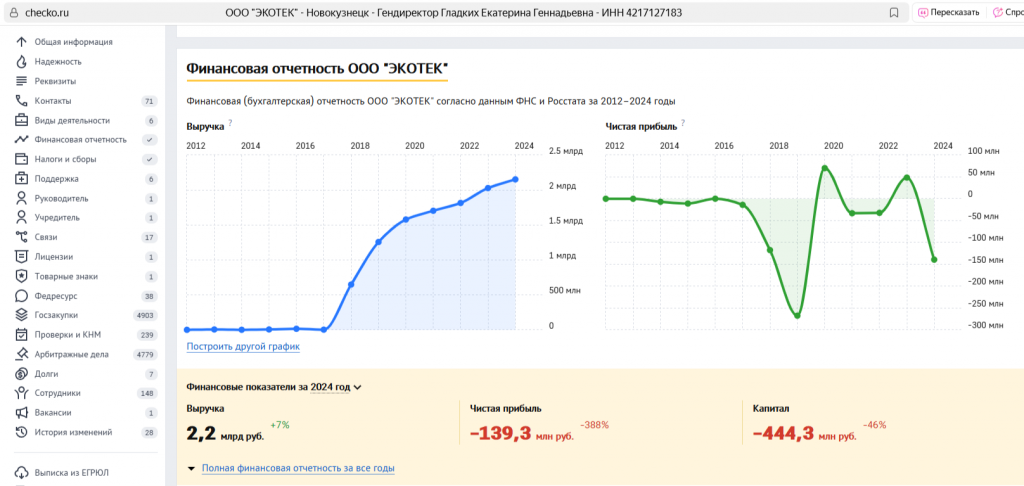Click the phone icon next to Контакты

coord(21,101)
